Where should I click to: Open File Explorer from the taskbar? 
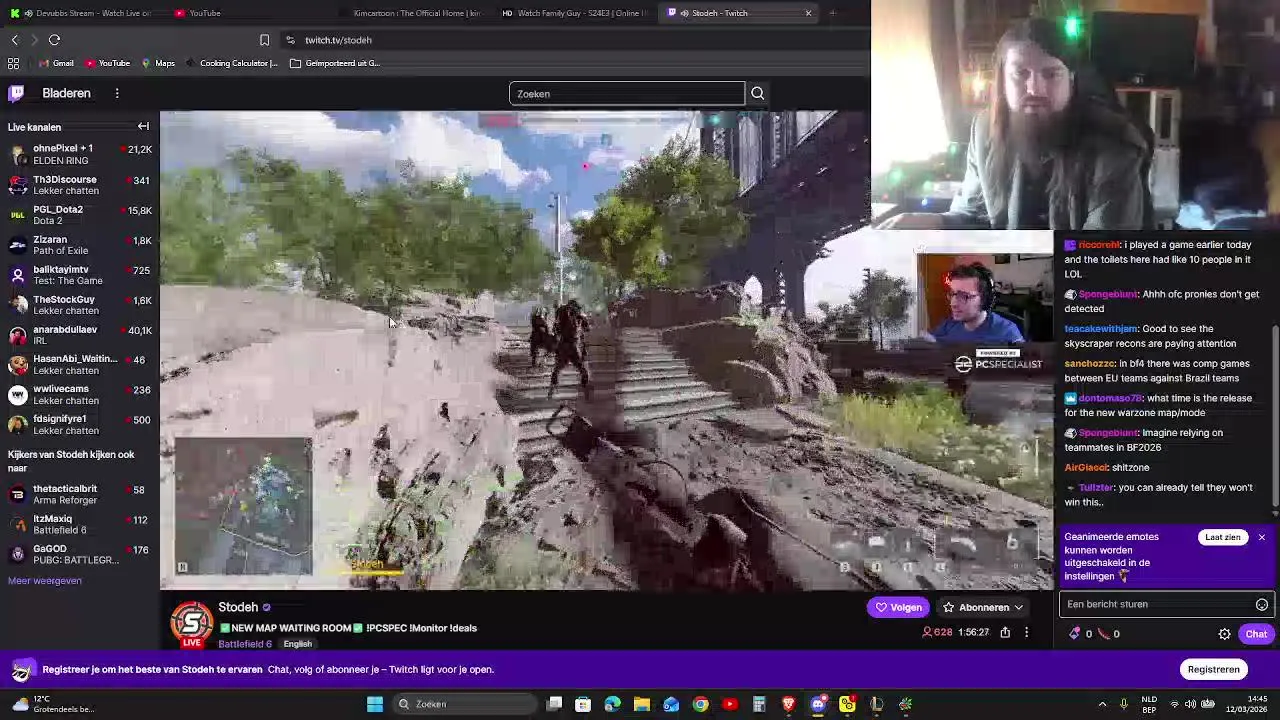pyautogui.click(x=642, y=704)
